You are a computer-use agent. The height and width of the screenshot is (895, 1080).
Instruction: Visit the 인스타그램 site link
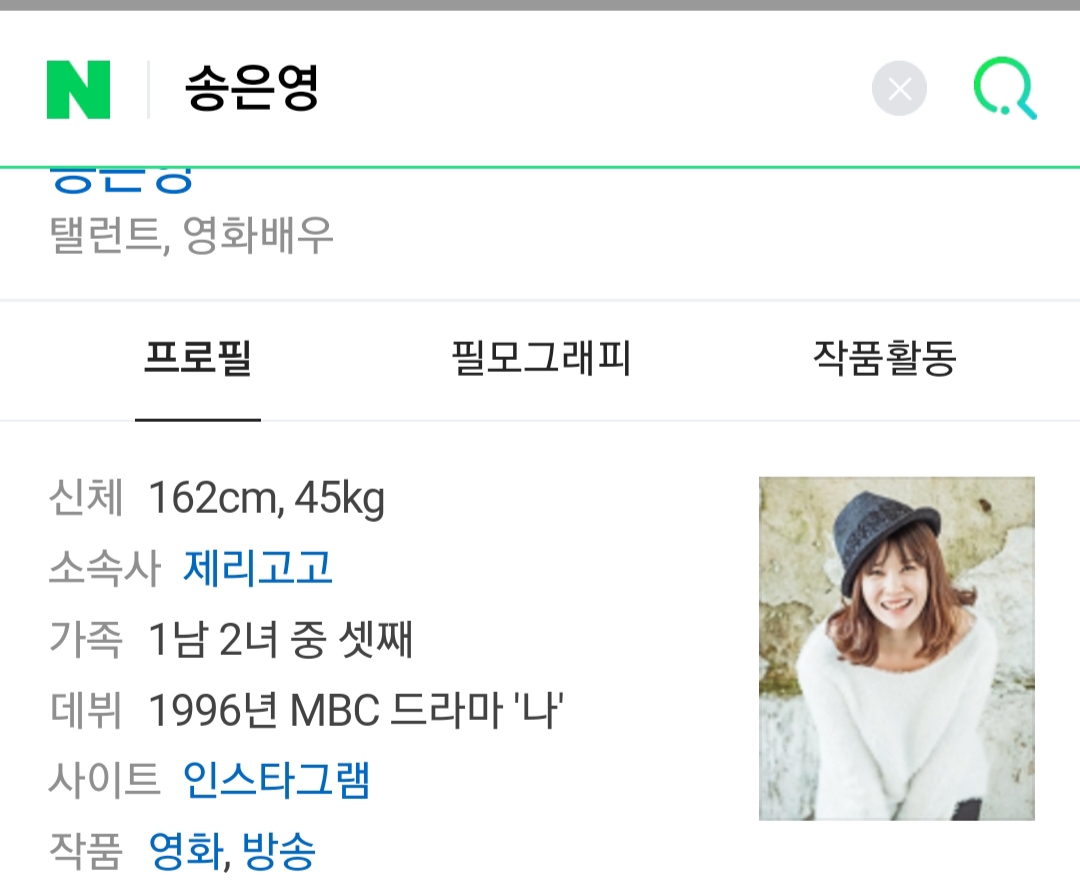276,780
